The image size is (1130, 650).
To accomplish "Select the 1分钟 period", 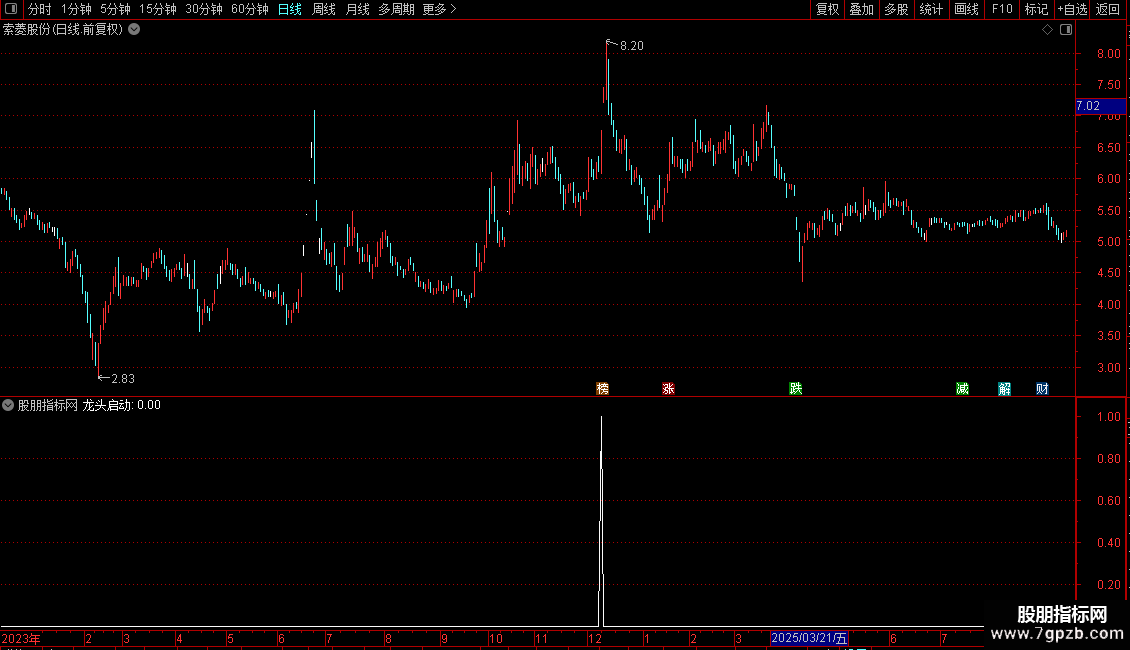I will [x=76, y=9].
